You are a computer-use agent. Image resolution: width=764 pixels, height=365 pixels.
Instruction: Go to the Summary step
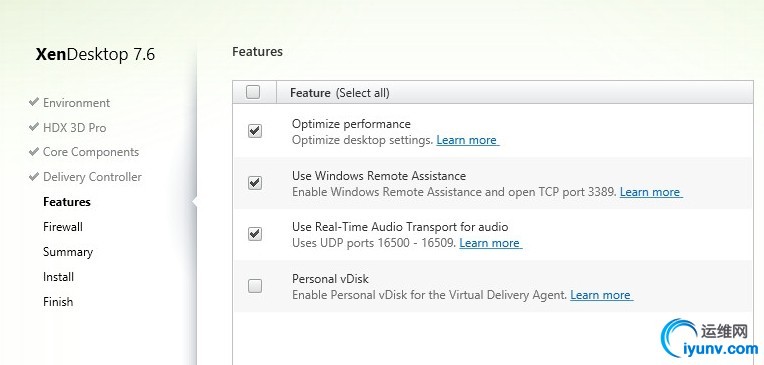click(68, 252)
